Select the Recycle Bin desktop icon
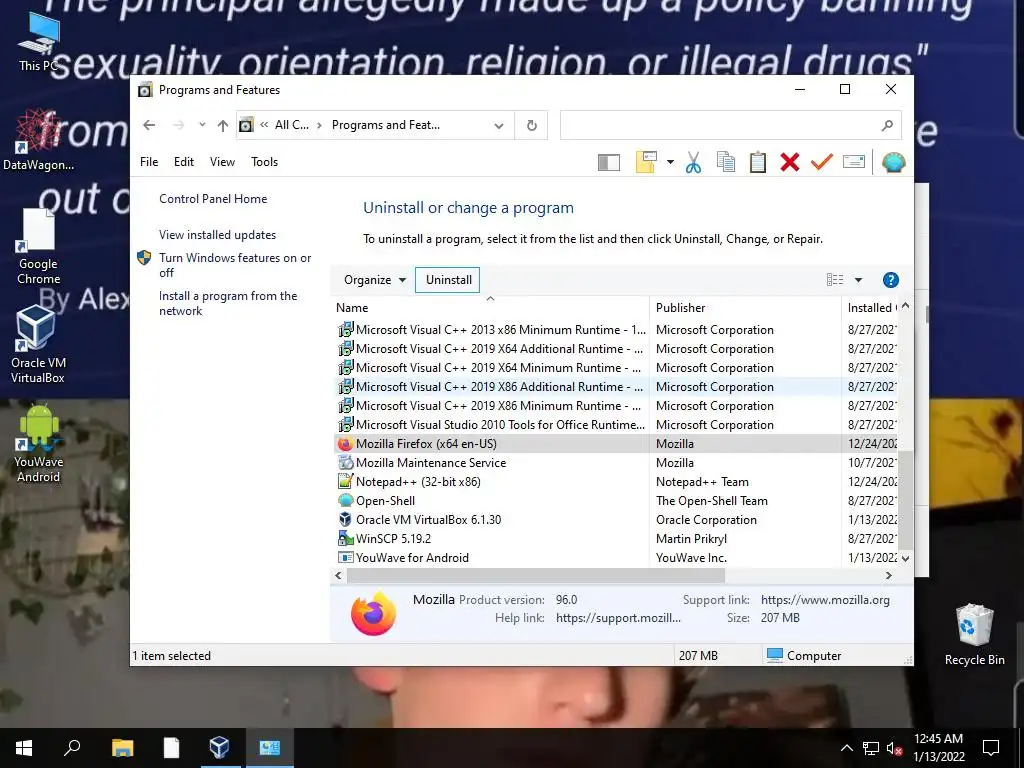This screenshot has height=768, width=1024. point(974,634)
